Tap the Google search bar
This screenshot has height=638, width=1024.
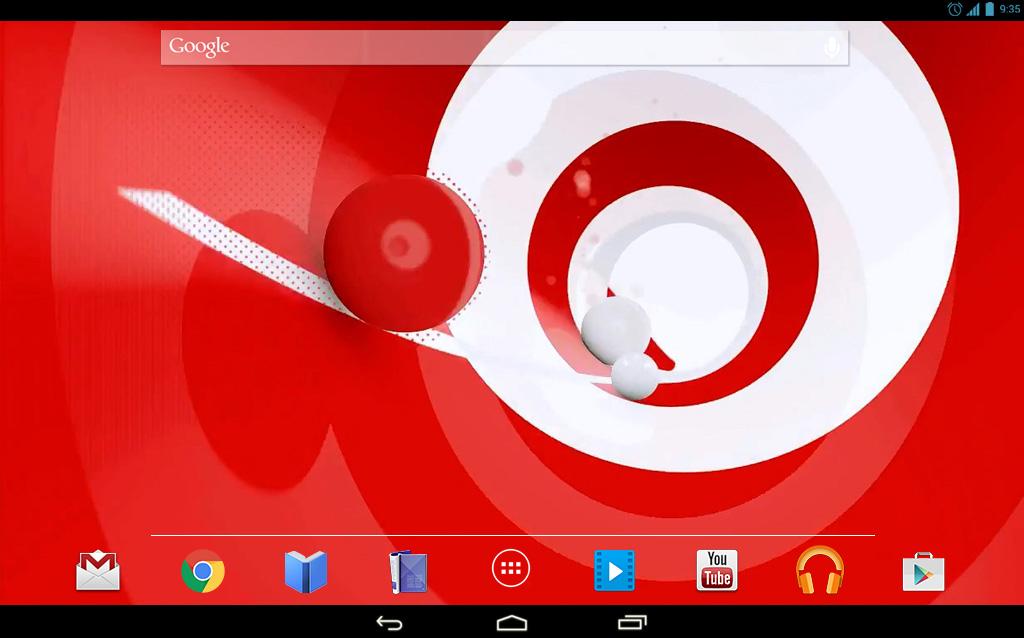coord(505,47)
